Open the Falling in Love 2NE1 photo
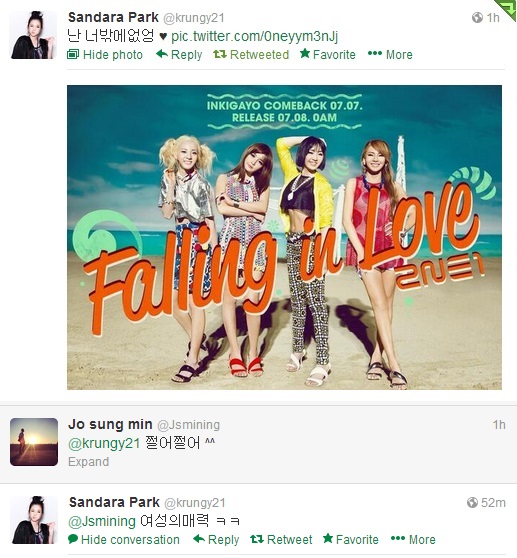Viewport: 517px width, 558px height. tap(284, 237)
